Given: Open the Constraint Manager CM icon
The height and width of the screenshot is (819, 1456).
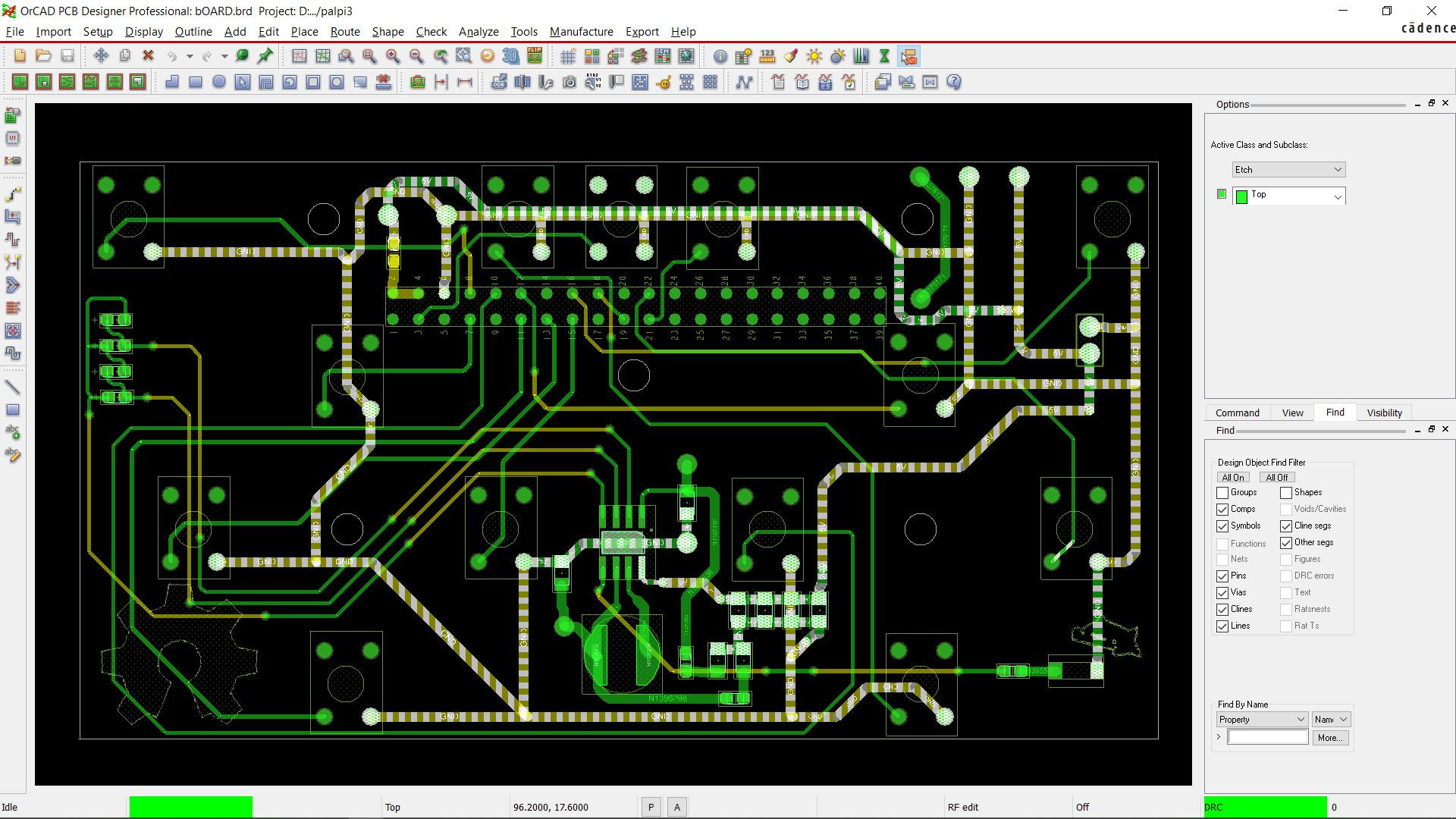Looking at the screenshot, I should click(663, 56).
